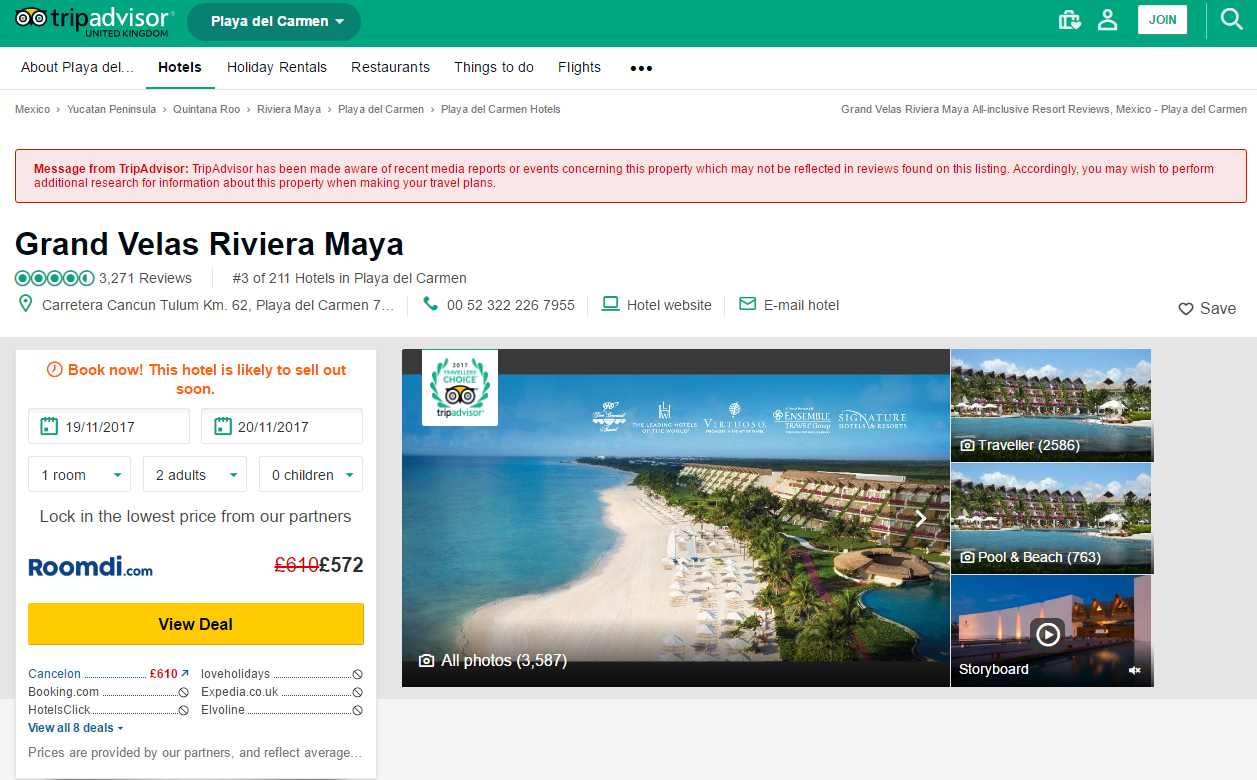
Task: Click the clock icon beside Book now
Action: pyautogui.click(x=55, y=369)
